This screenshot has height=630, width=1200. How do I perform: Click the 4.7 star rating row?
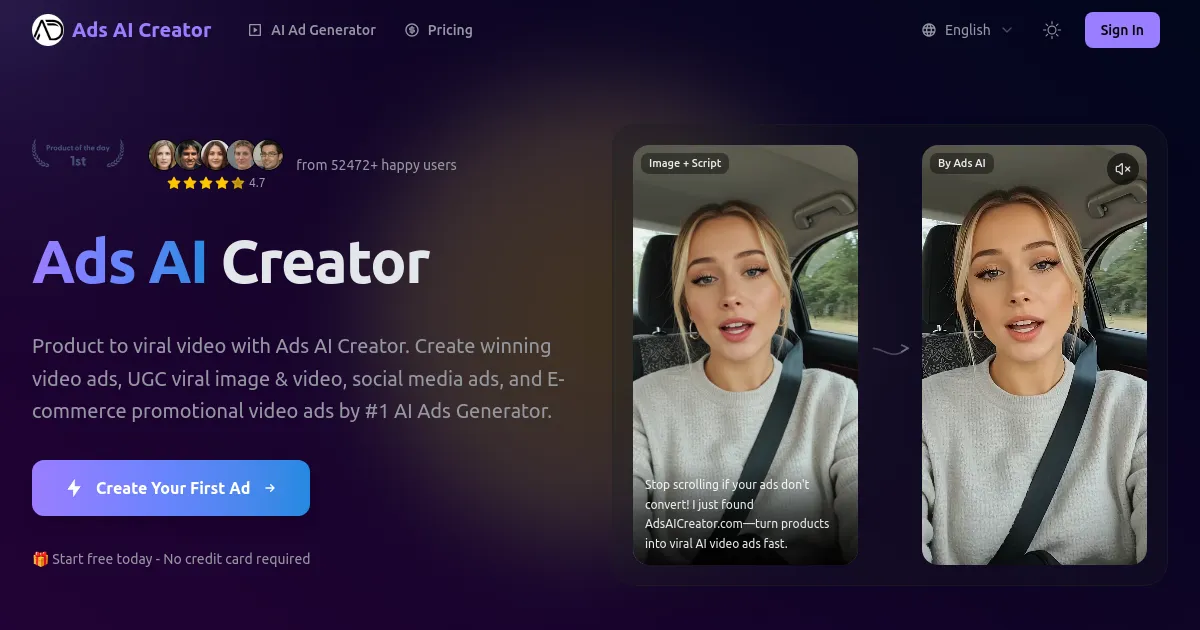[x=213, y=183]
